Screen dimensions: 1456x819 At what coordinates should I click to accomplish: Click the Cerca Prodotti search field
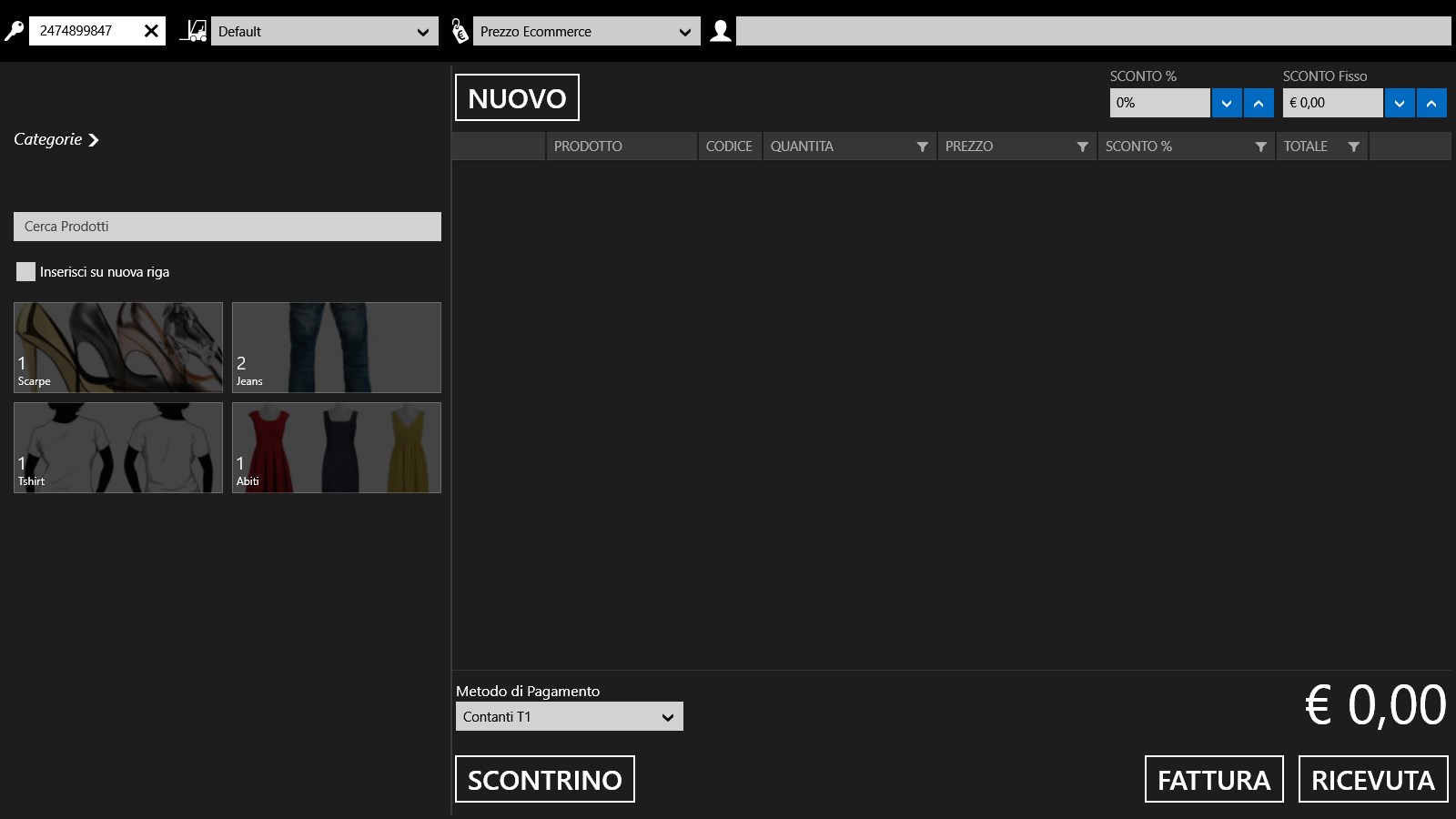coord(227,227)
